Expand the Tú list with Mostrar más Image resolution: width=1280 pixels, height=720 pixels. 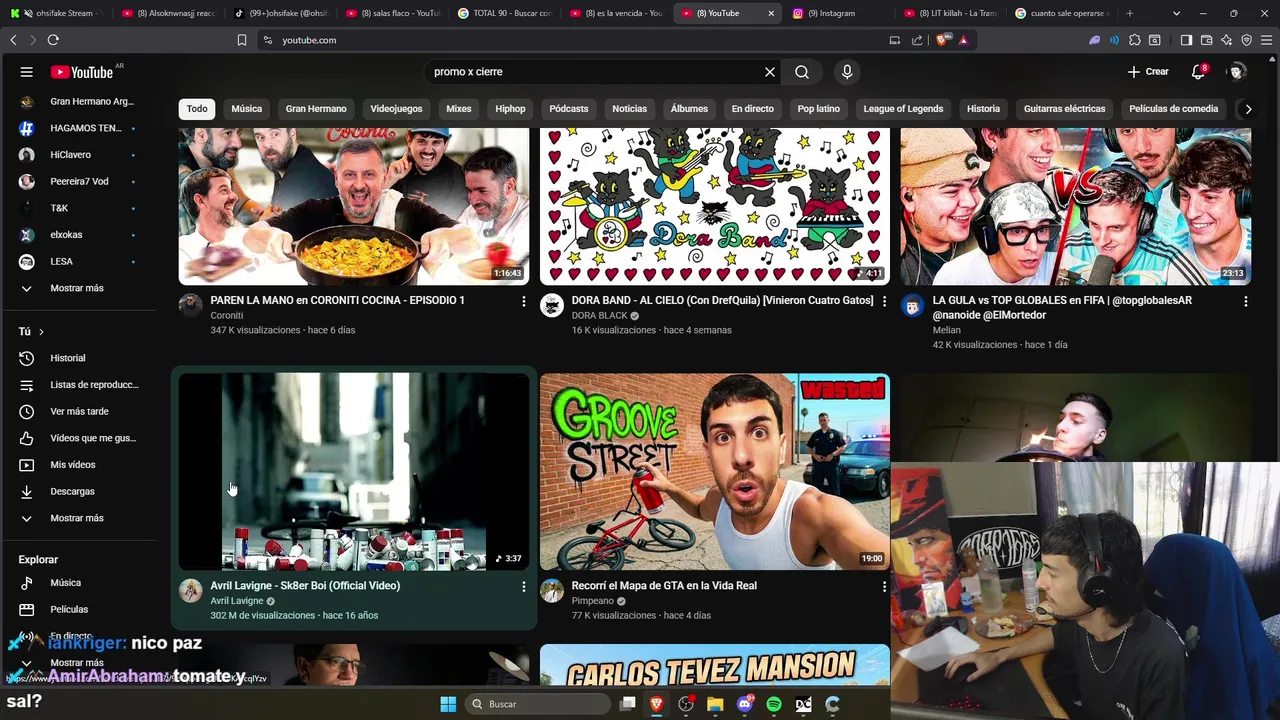[x=78, y=518]
